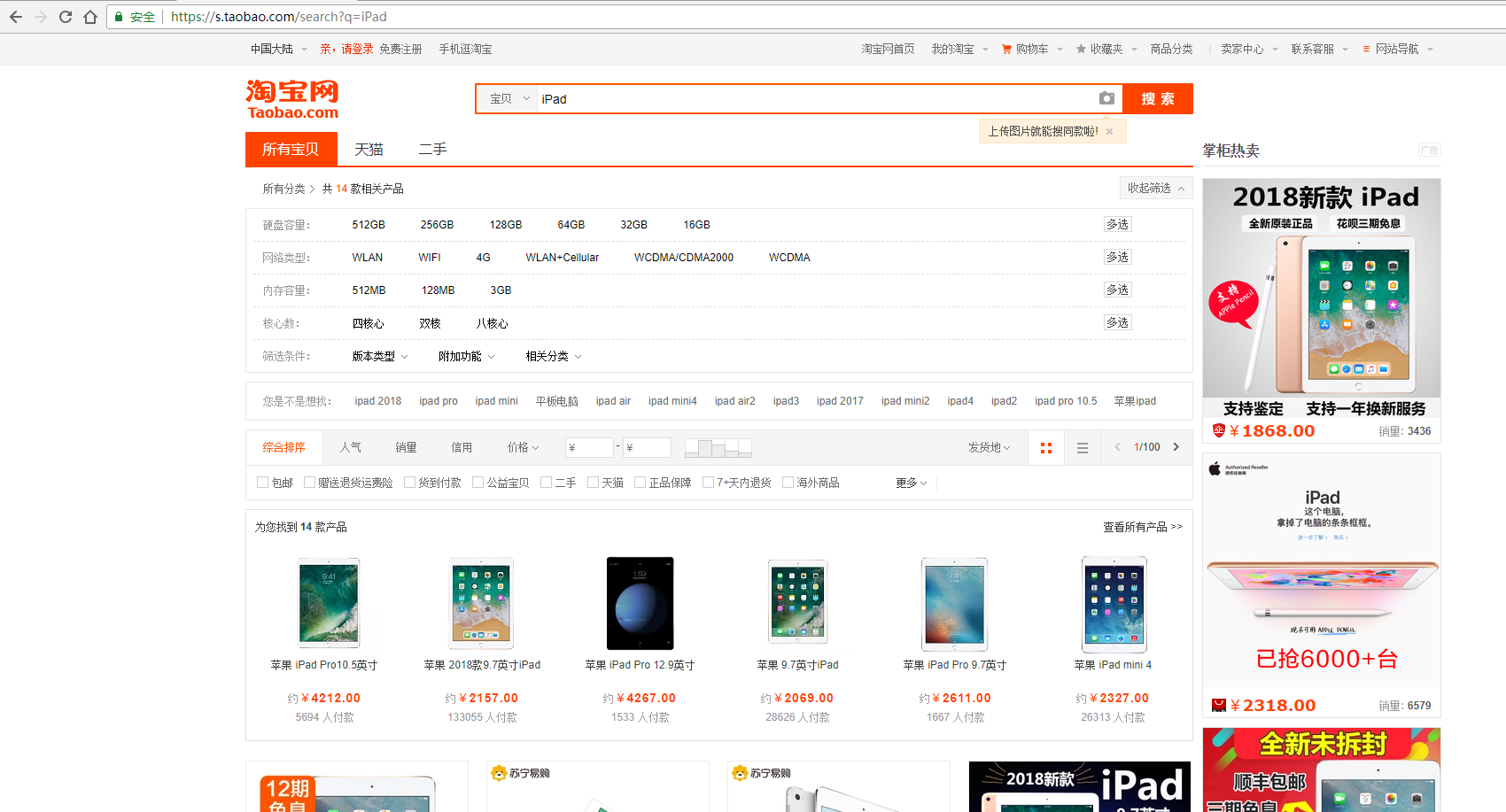This screenshot has height=812, width=1506.
Task: Click the secure padlock icon
Action: point(119,17)
